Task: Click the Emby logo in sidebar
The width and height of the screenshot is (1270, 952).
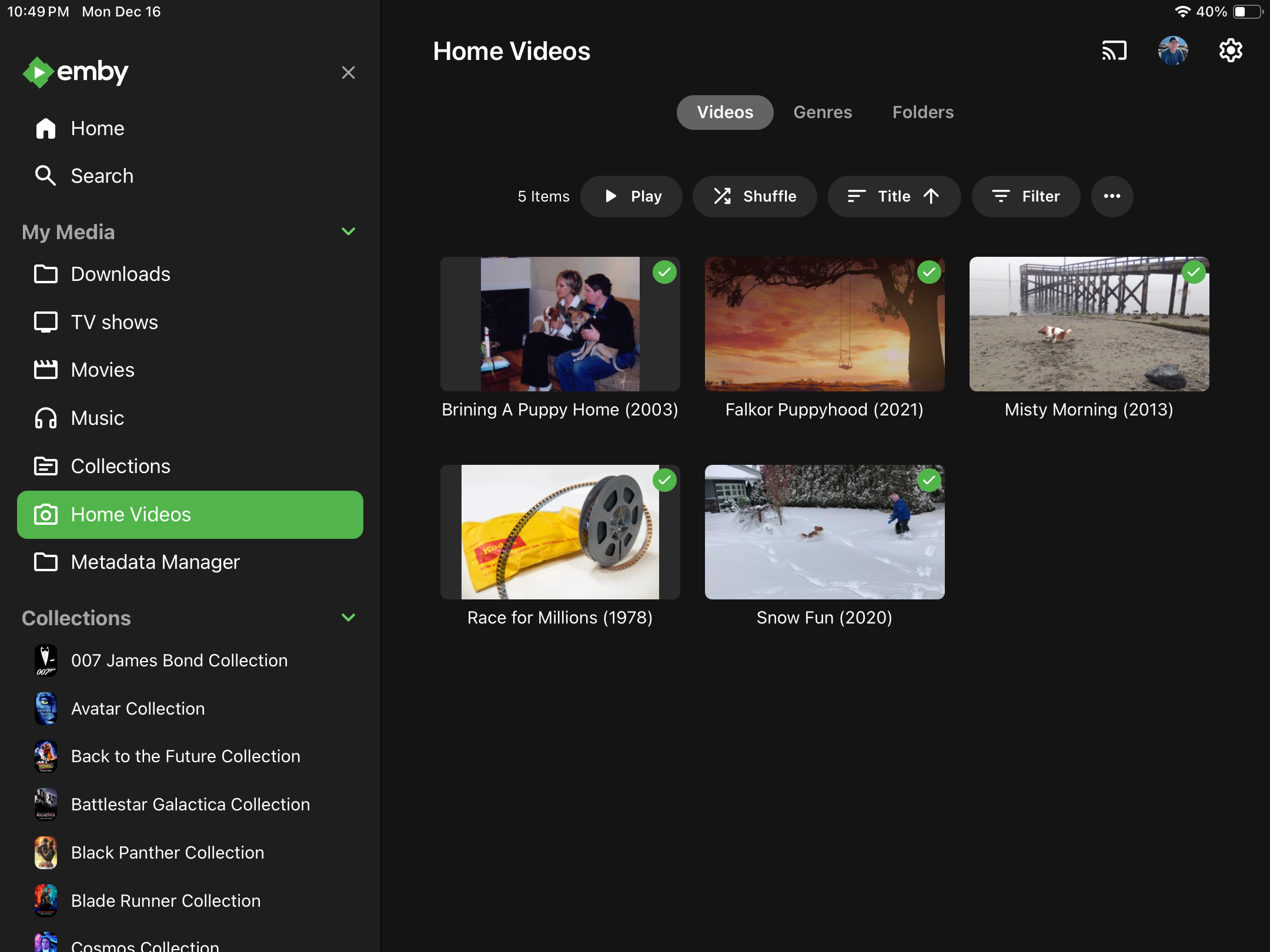Action: pos(75,72)
